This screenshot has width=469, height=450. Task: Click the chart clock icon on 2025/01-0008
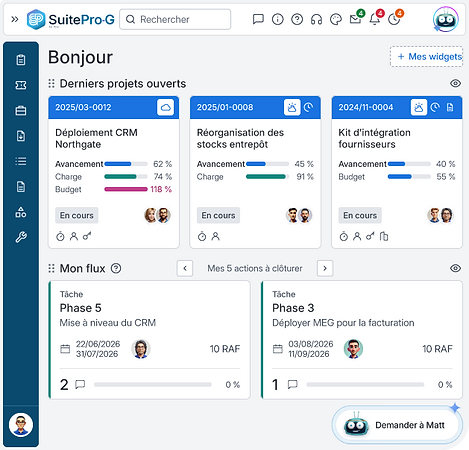309,107
